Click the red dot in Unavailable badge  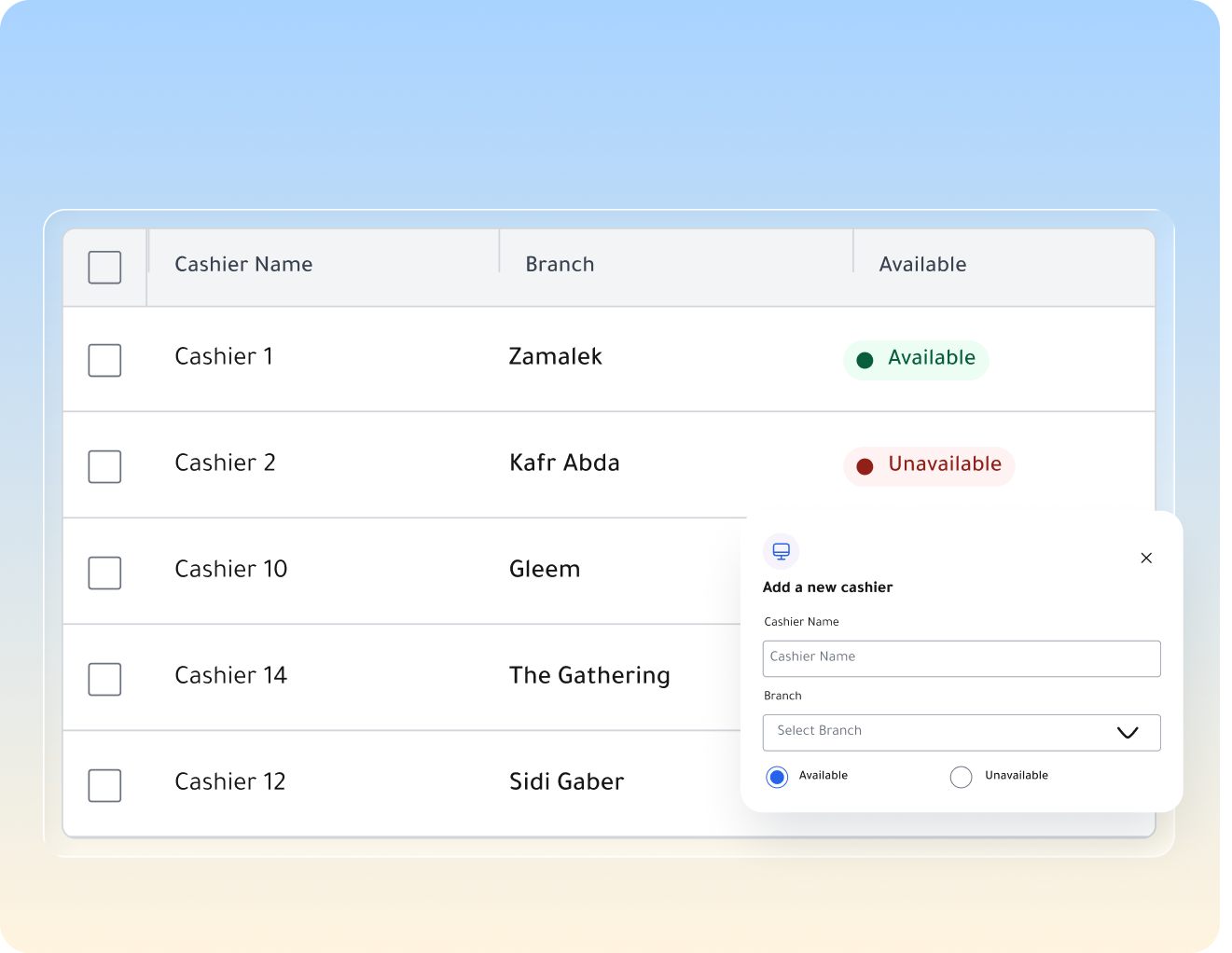tap(865, 466)
